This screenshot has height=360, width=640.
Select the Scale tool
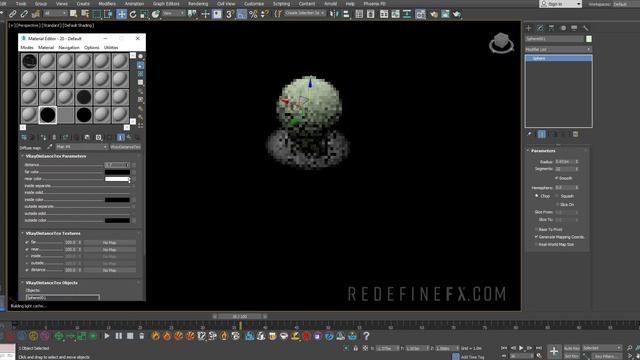coord(144,14)
